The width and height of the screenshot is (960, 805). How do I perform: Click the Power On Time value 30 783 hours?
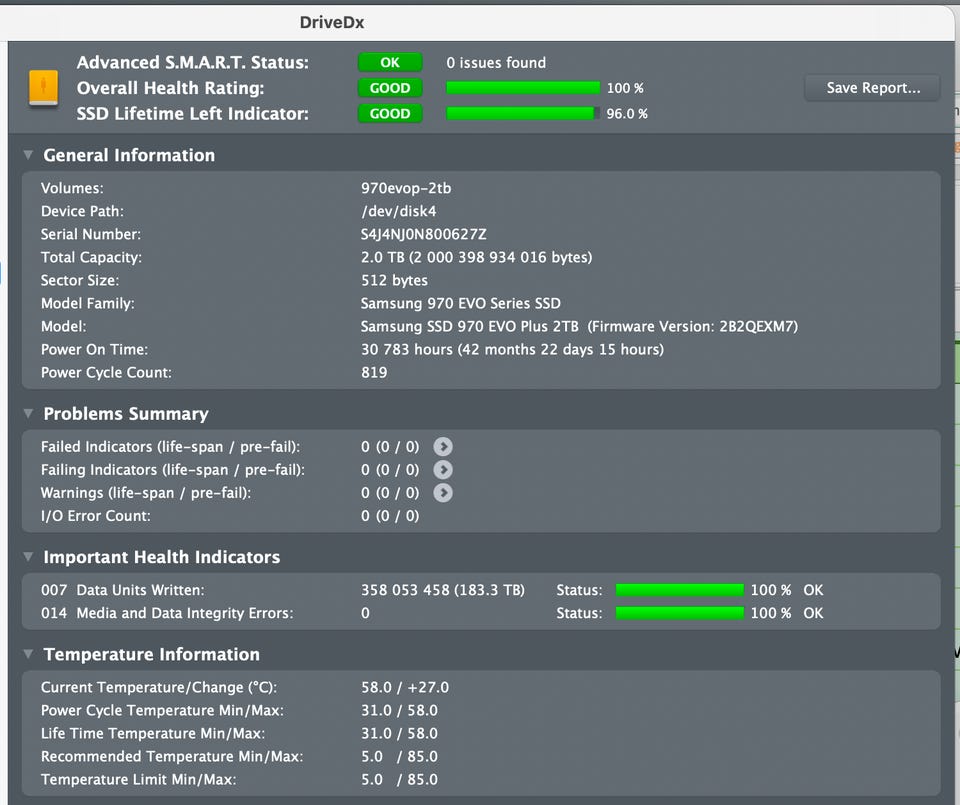coord(512,350)
